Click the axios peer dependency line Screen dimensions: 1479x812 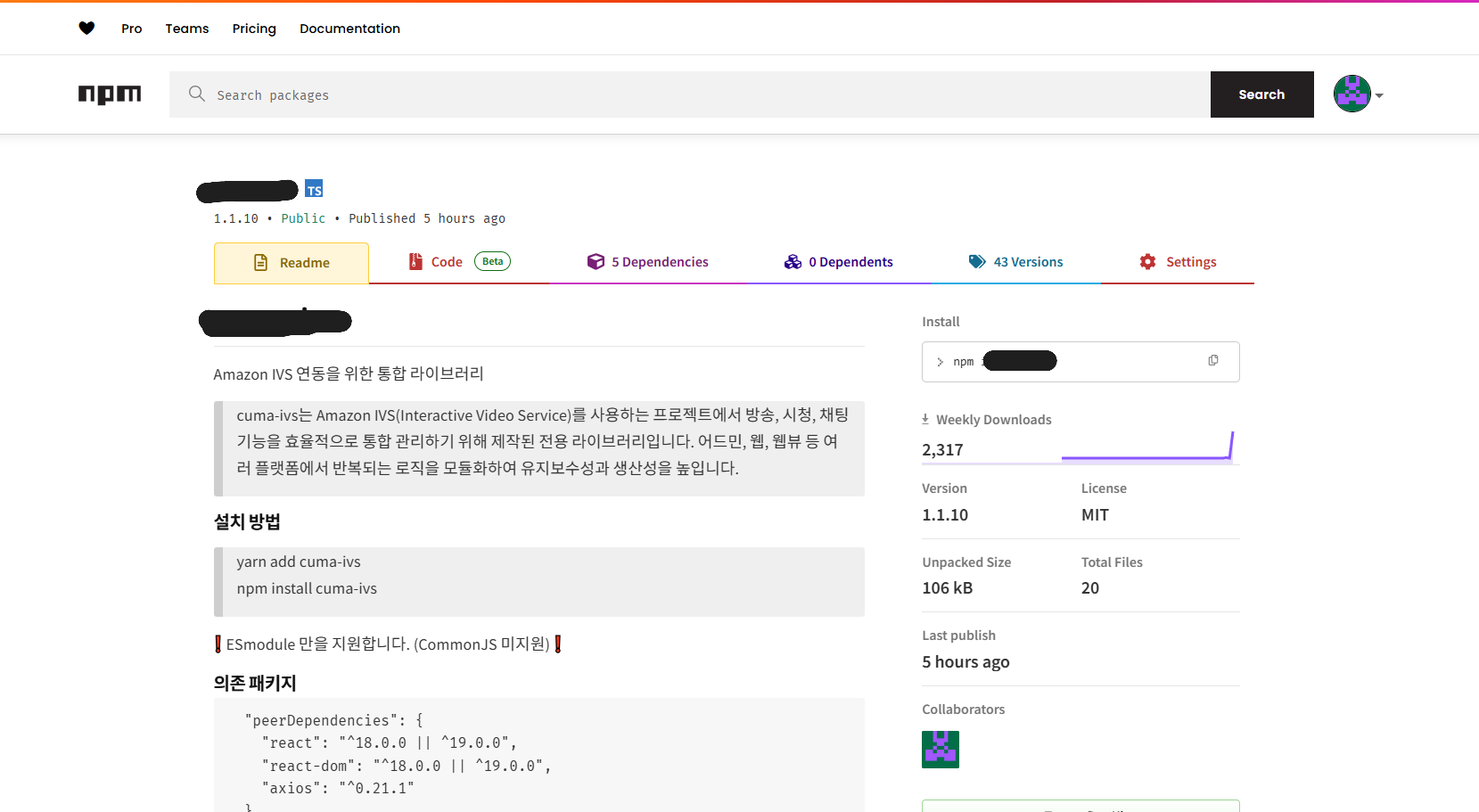click(337, 788)
